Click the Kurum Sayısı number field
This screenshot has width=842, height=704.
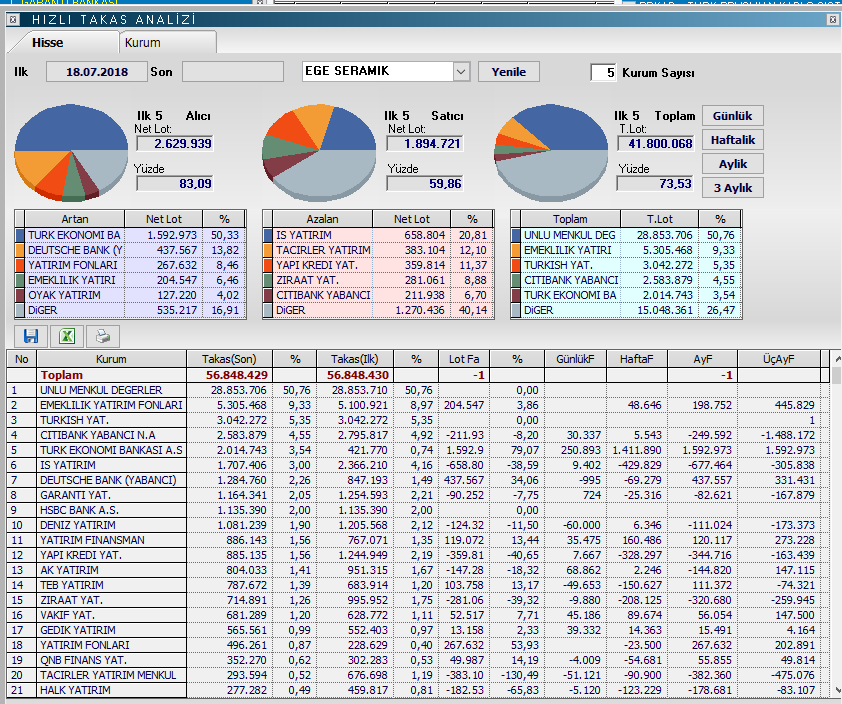[604, 72]
